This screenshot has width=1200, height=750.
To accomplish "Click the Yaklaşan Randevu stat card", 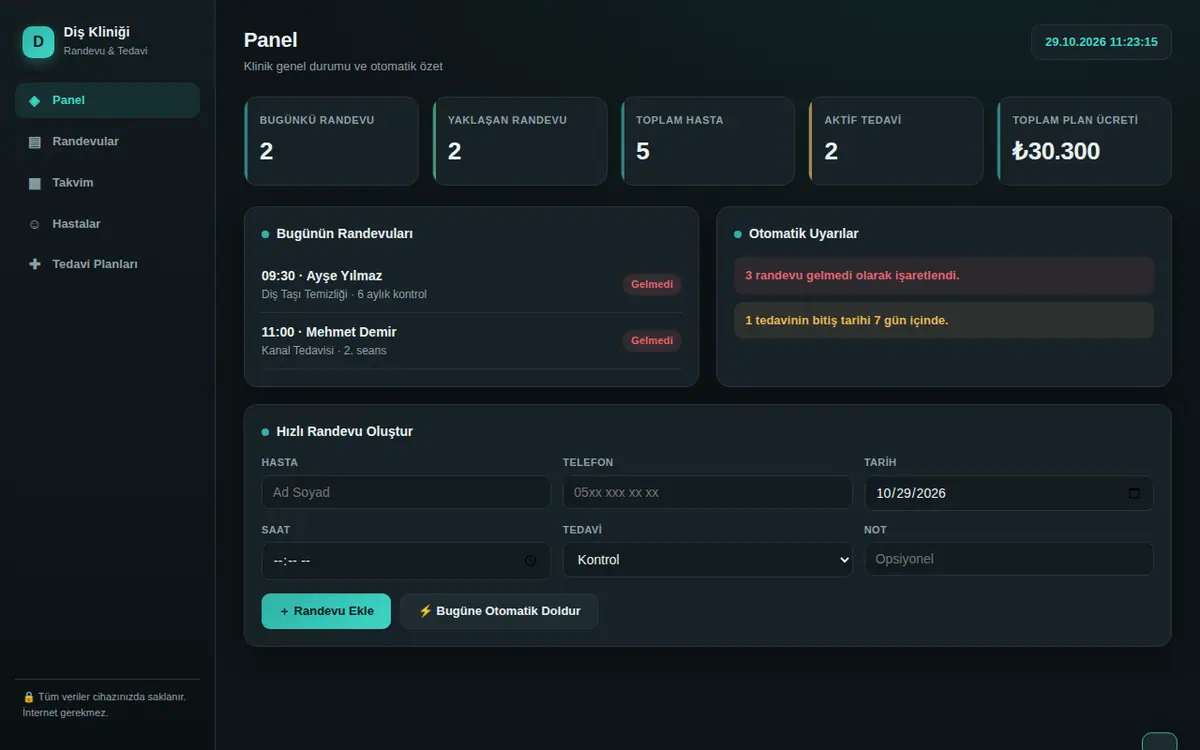I will pos(520,141).
